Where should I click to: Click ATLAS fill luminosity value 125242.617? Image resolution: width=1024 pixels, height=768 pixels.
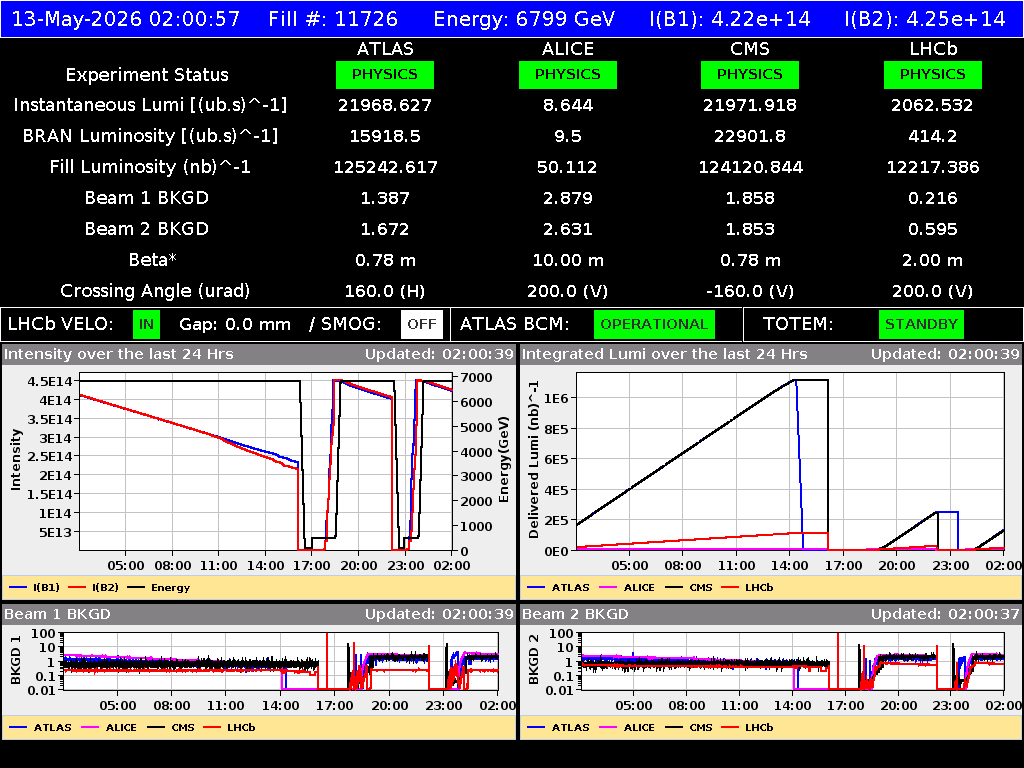tap(385, 167)
